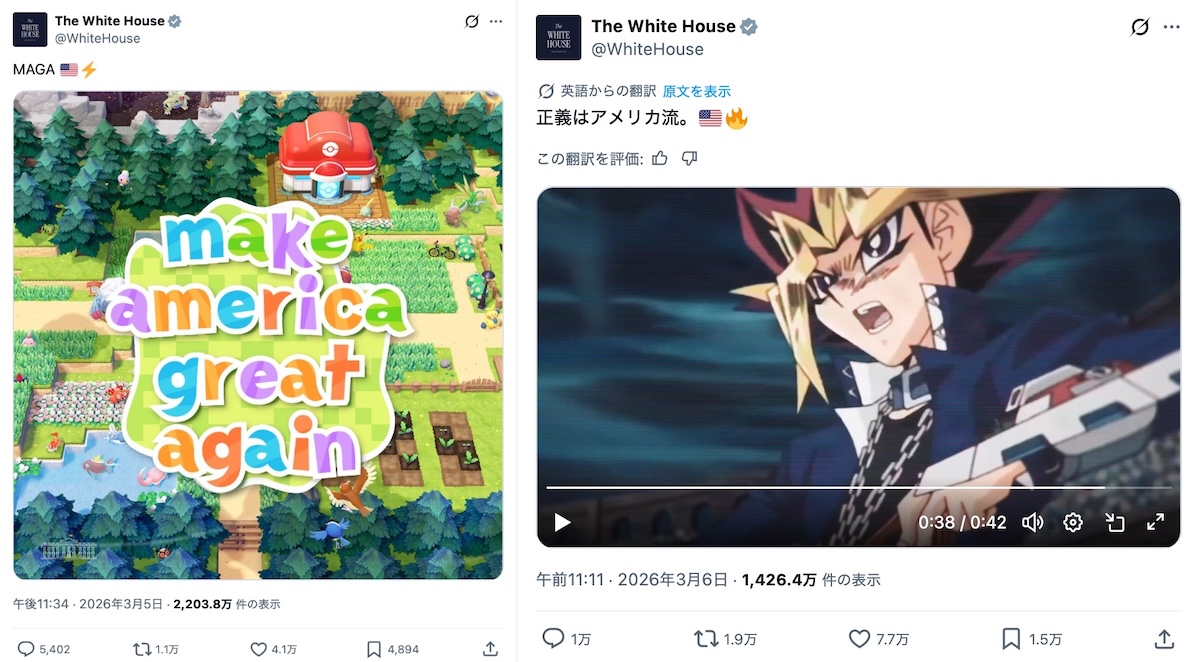The image size is (1200, 662).
Task: Bookmark the right tweet with 1.5万 bookmarks
Action: pos(1011,638)
